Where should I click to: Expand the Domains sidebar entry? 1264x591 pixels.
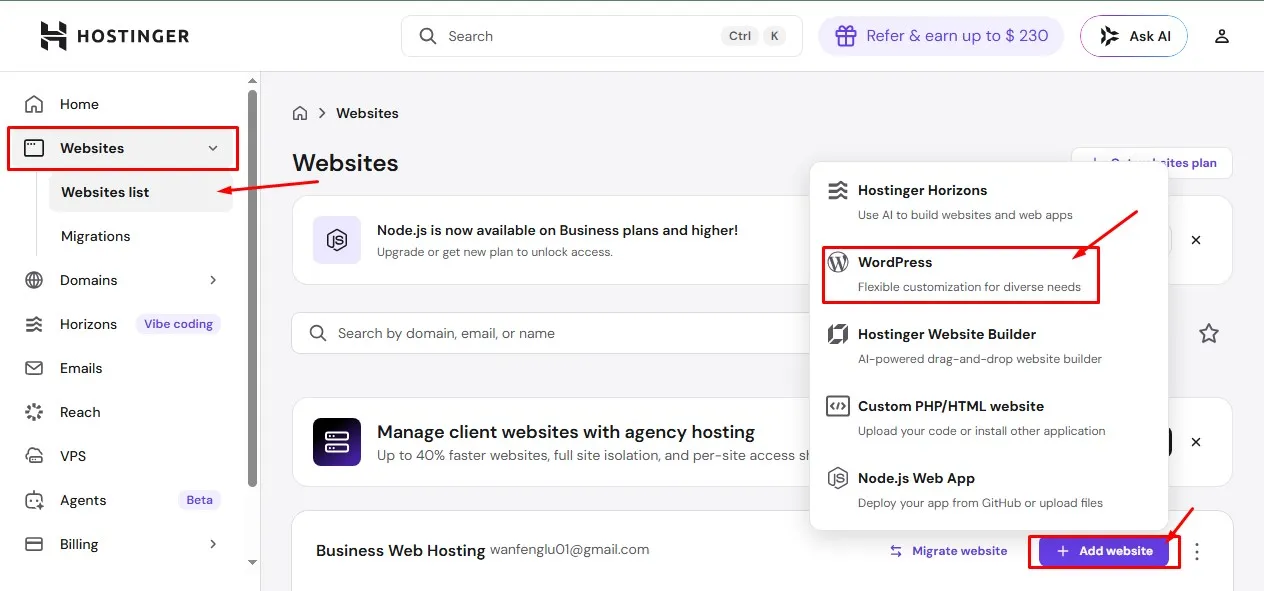213,280
